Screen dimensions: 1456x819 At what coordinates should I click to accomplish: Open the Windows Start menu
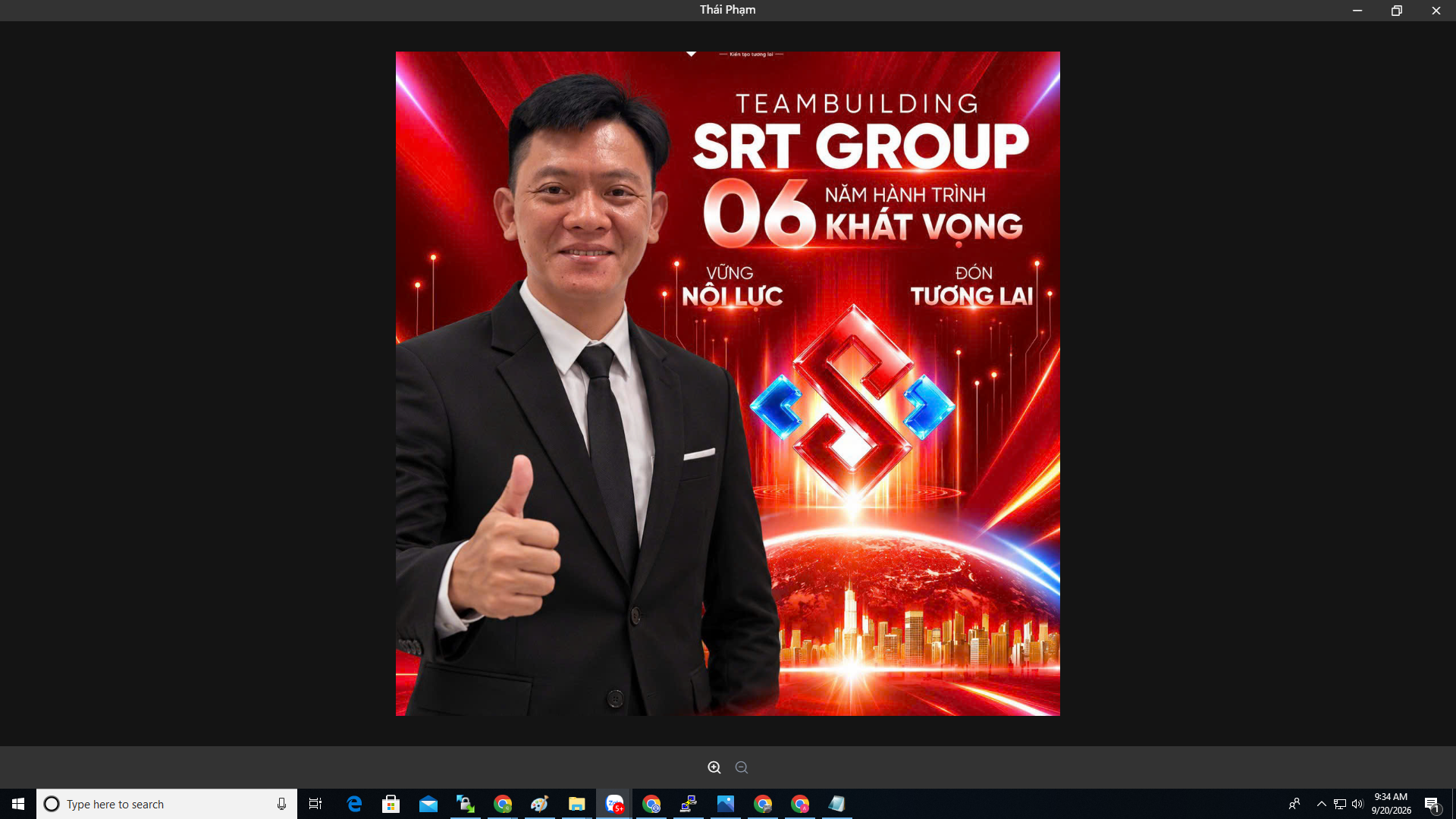pyautogui.click(x=18, y=804)
